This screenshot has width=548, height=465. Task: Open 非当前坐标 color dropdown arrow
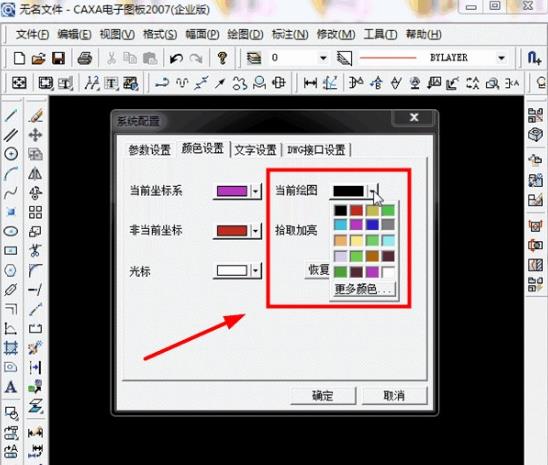tap(255, 231)
